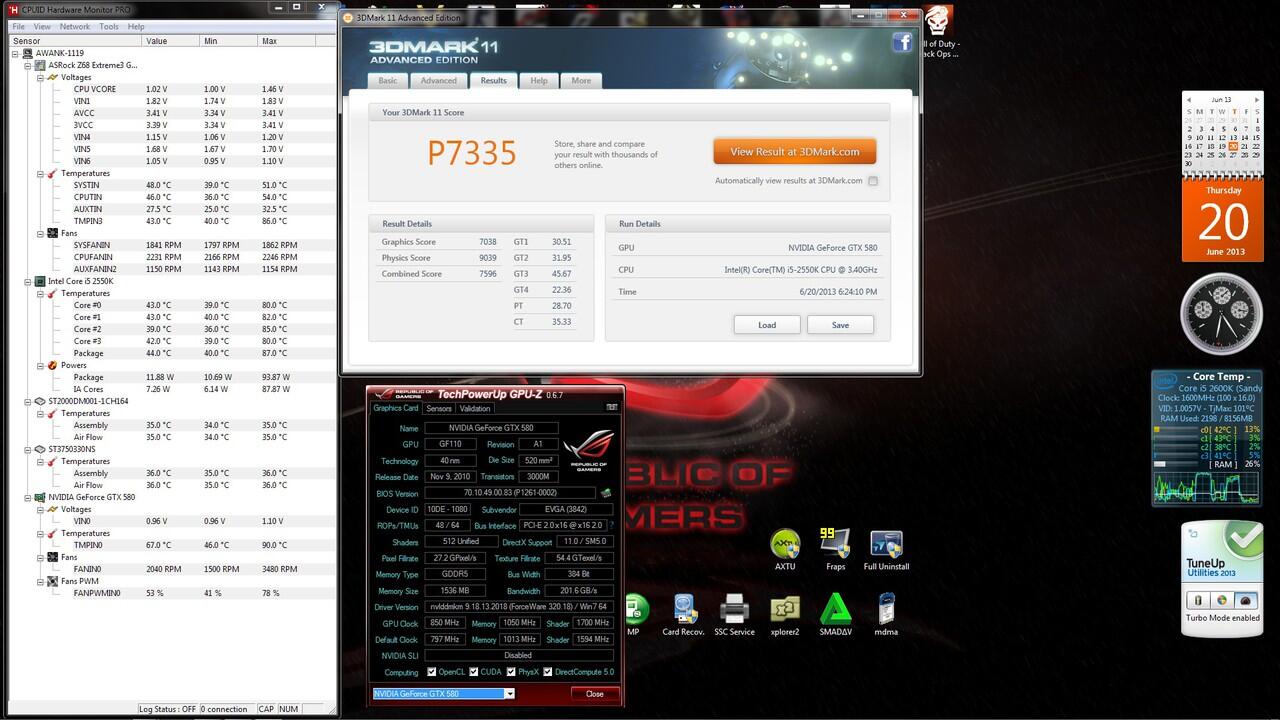Collapse ST2000DM001-1CH164 drive node

tap(27, 401)
